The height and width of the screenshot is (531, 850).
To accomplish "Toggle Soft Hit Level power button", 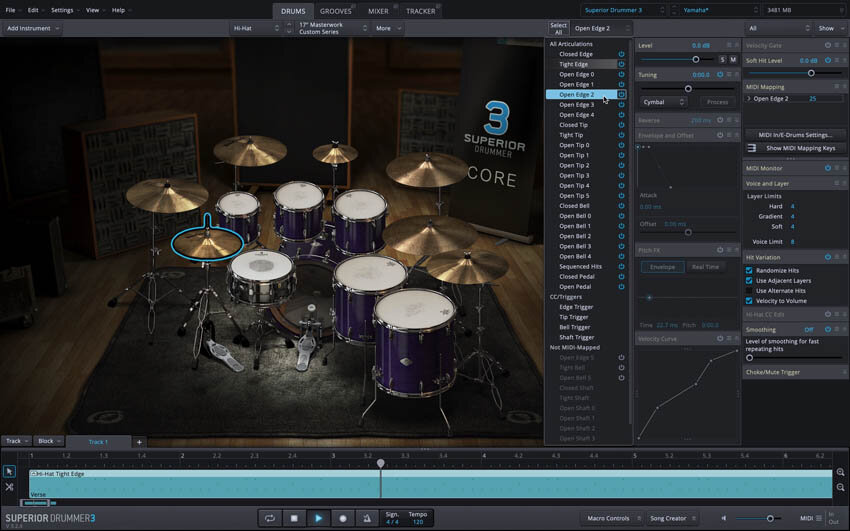I will 828,61.
